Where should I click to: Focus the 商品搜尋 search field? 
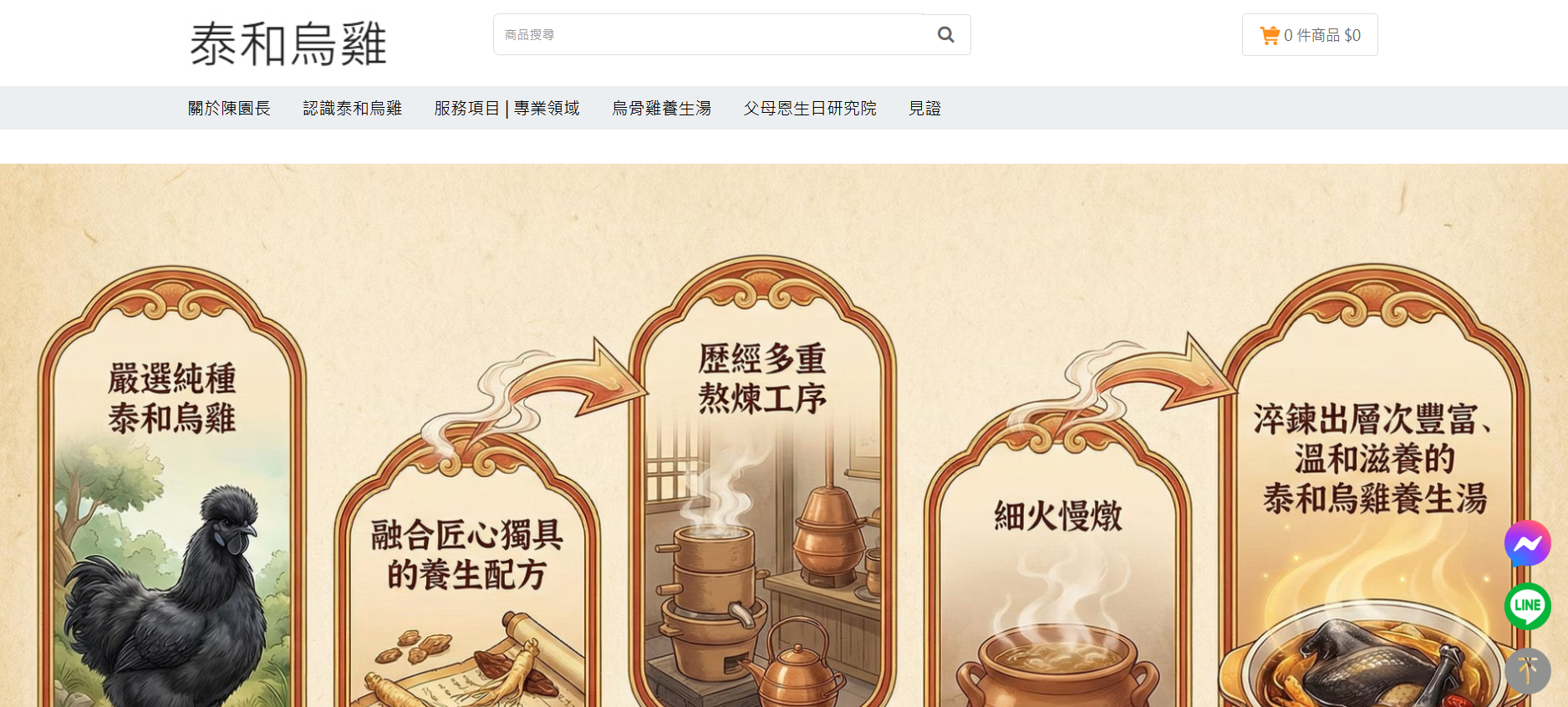pyautogui.click(x=709, y=35)
